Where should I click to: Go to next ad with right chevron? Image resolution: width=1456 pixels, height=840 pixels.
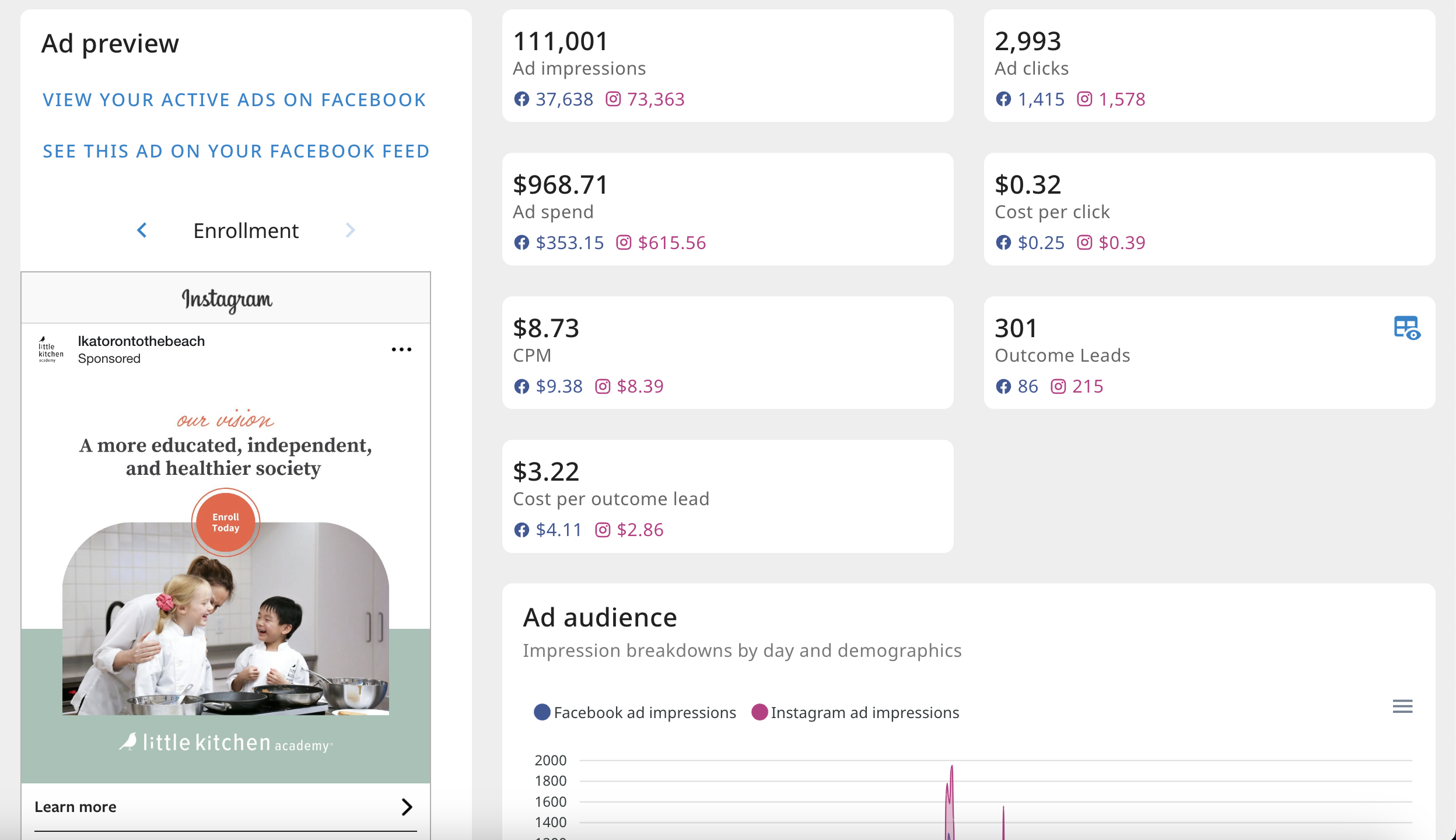click(x=350, y=230)
